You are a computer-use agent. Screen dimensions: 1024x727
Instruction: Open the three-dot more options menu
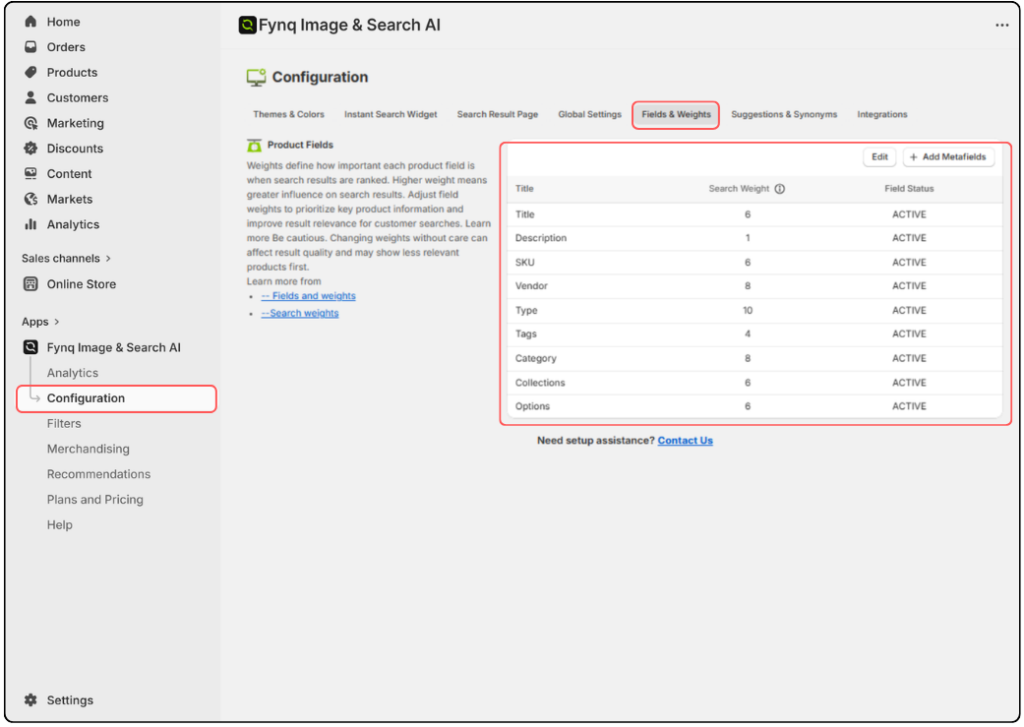click(x=1002, y=25)
